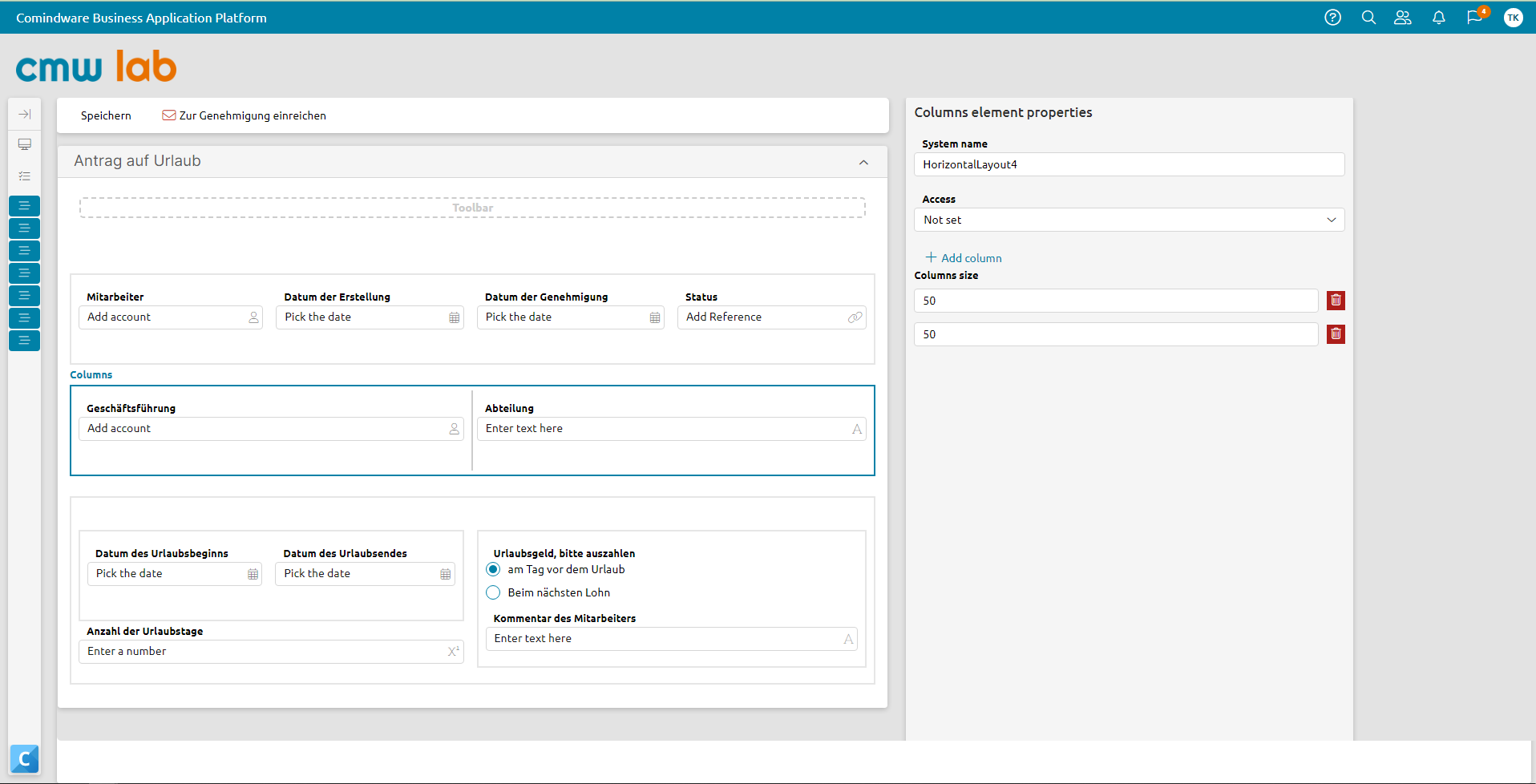This screenshot has height=784, width=1536.
Task: Click the Toolbar placeholder area
Action: (x=472, y=208)
